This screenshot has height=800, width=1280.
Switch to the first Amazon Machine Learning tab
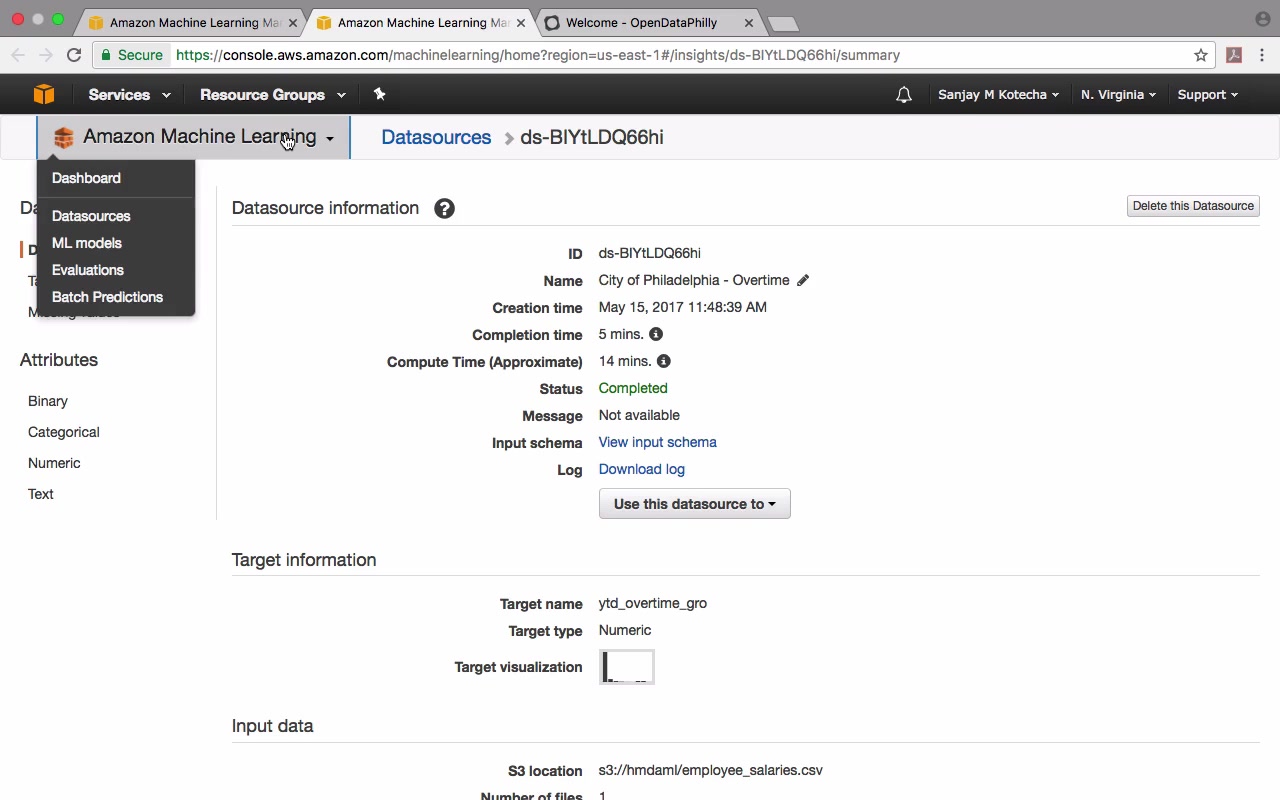pyautogui.click(x=193, y=22)
